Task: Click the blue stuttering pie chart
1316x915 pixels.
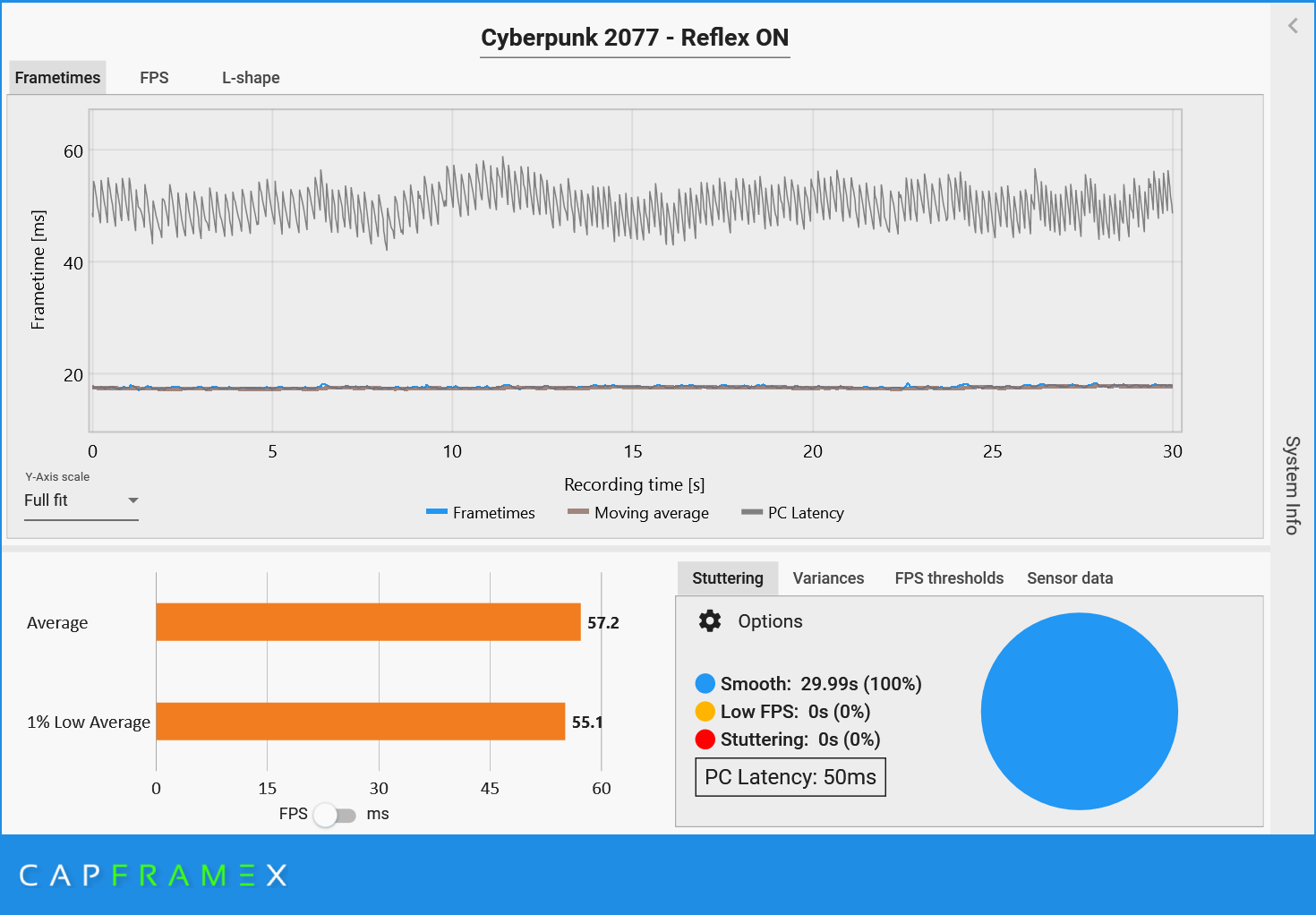Action: point(1079,712)
